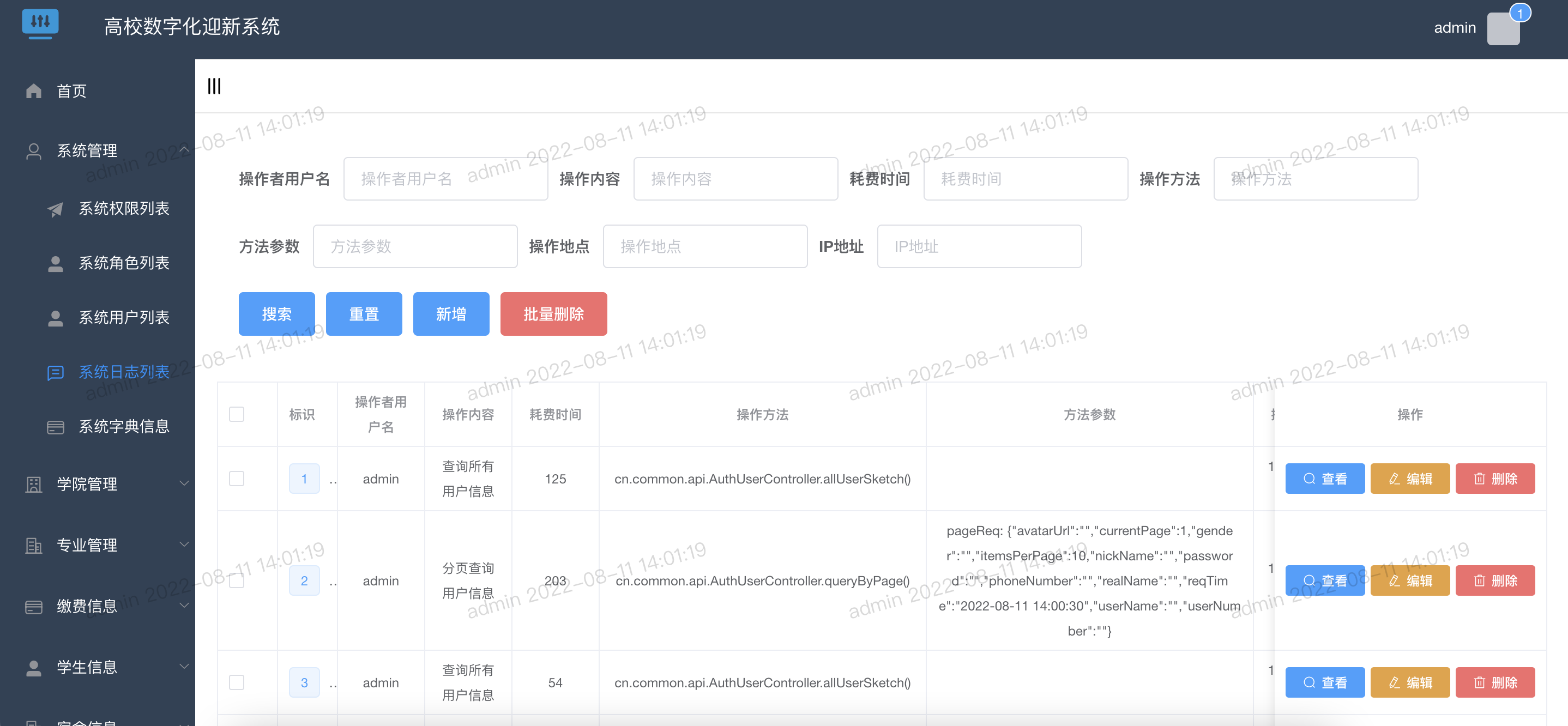Click the home icon beside 首页
The height and width of the screenshot is (726, 1568).
click(34, 90)
